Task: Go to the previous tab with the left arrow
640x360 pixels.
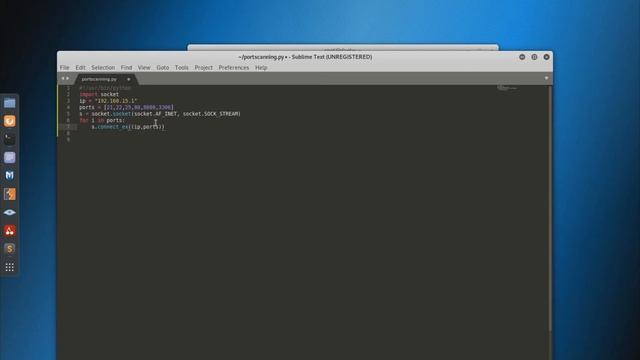Action: 62,78
